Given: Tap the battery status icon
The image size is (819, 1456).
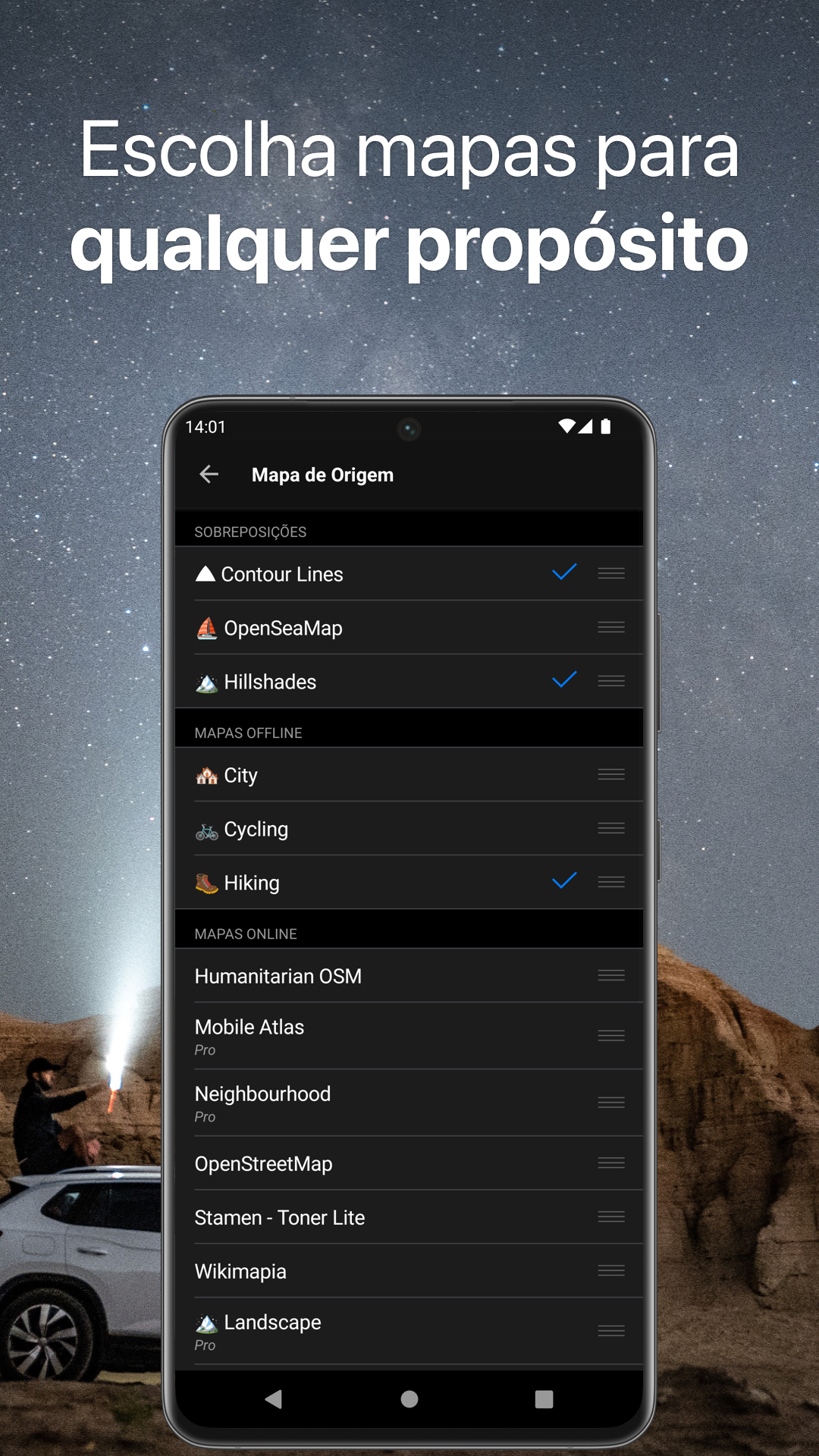Looking at the screenshot, I should [605, 426].
